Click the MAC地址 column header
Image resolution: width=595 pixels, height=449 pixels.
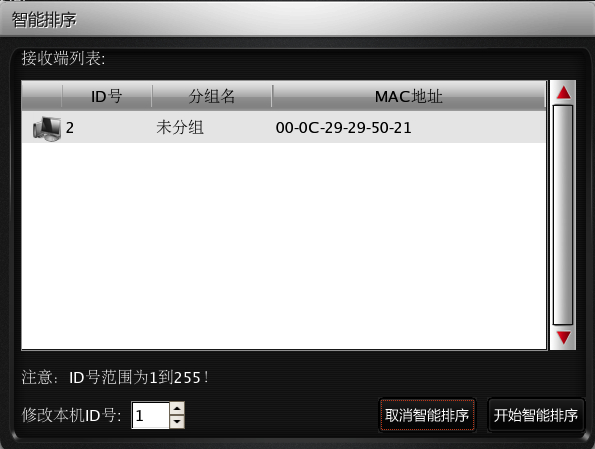(409, 96)
